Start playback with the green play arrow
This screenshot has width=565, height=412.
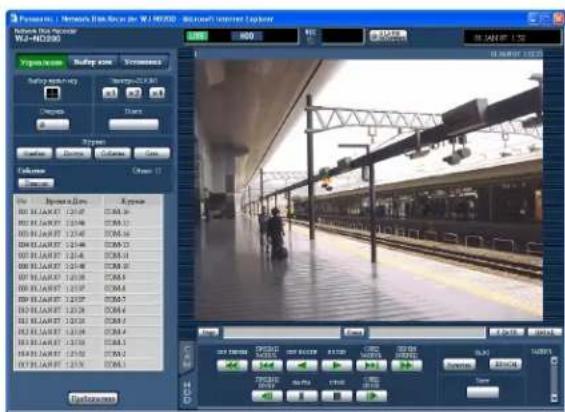pos(337,366)
